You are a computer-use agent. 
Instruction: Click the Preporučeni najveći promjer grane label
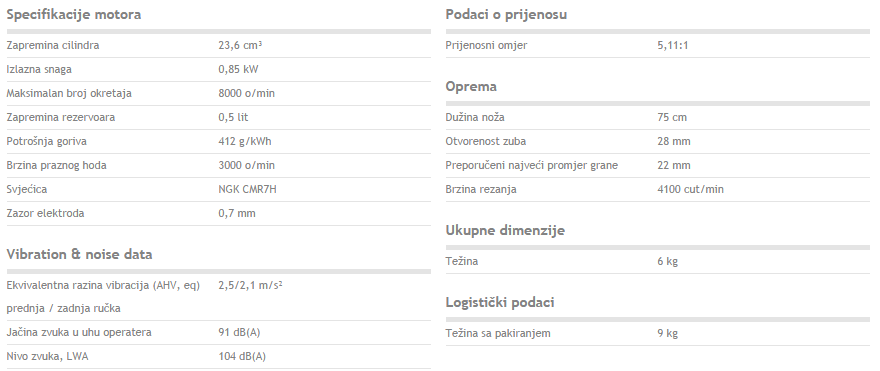point(531,166)
